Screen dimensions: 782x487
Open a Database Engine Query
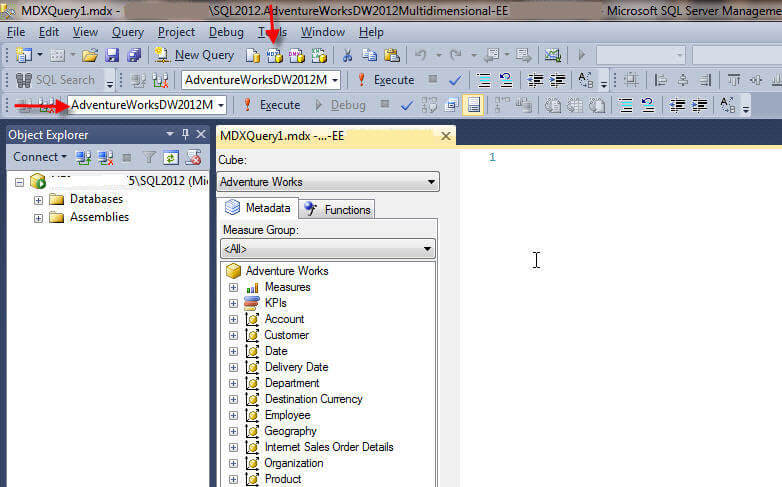coord(253,55)
